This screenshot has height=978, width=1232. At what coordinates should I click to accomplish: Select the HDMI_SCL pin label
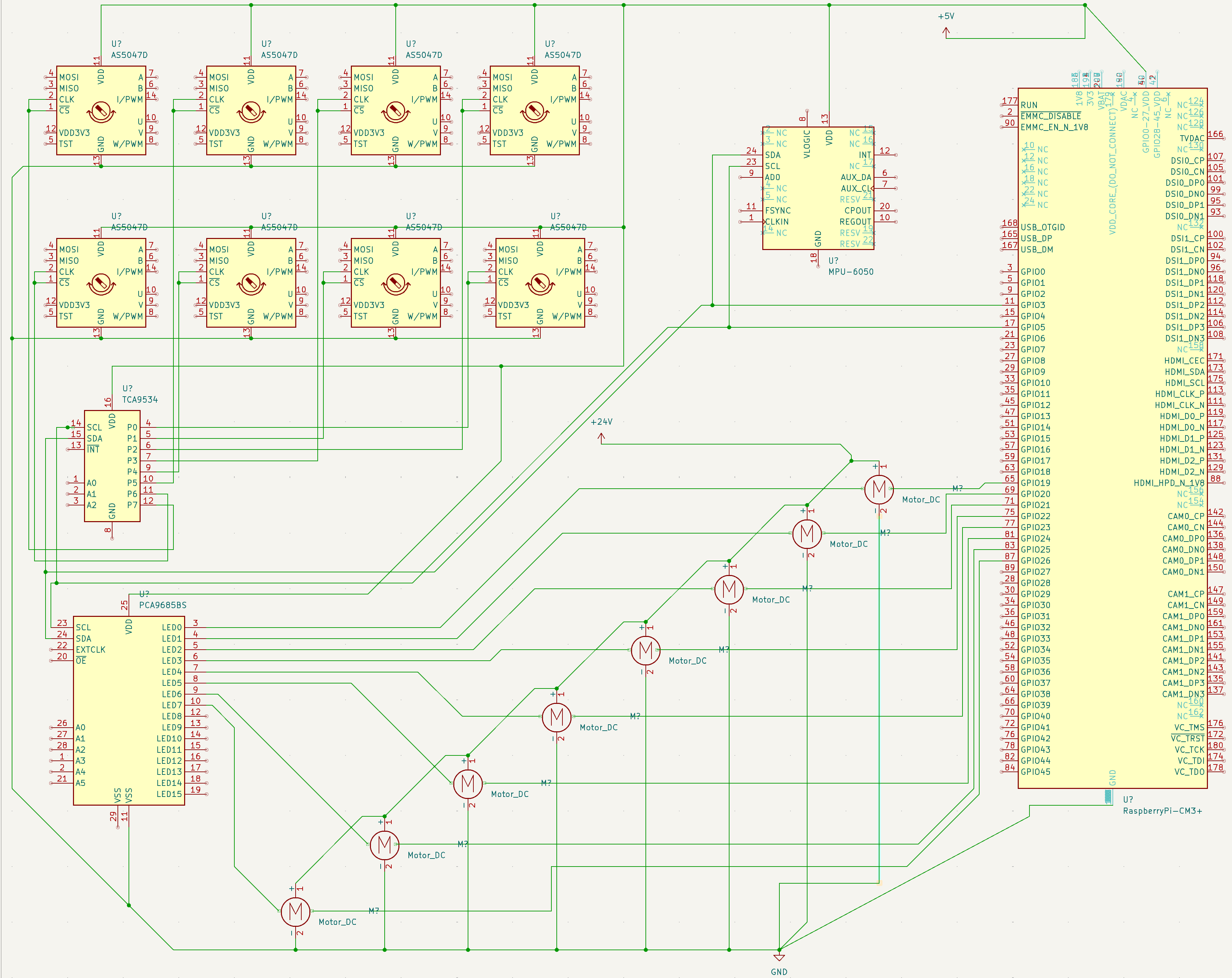coord(1185,383)
